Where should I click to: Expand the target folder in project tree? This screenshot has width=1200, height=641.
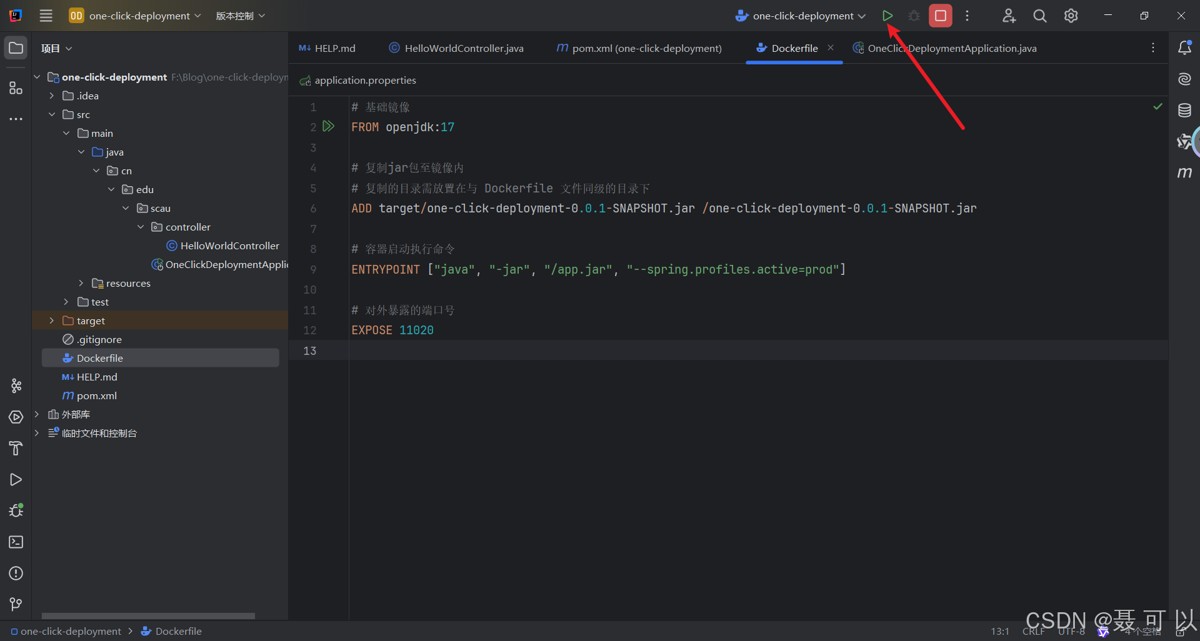coord(52,321)
